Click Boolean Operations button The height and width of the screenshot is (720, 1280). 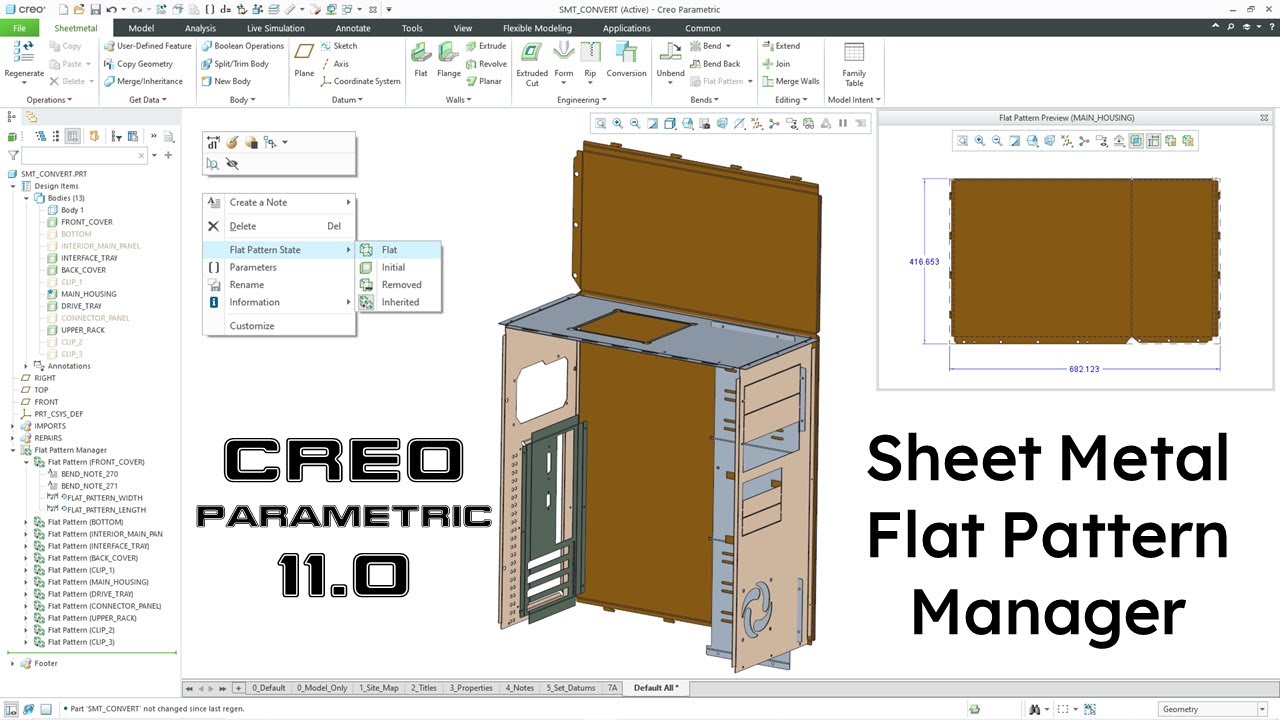click(x=242, y=46)
